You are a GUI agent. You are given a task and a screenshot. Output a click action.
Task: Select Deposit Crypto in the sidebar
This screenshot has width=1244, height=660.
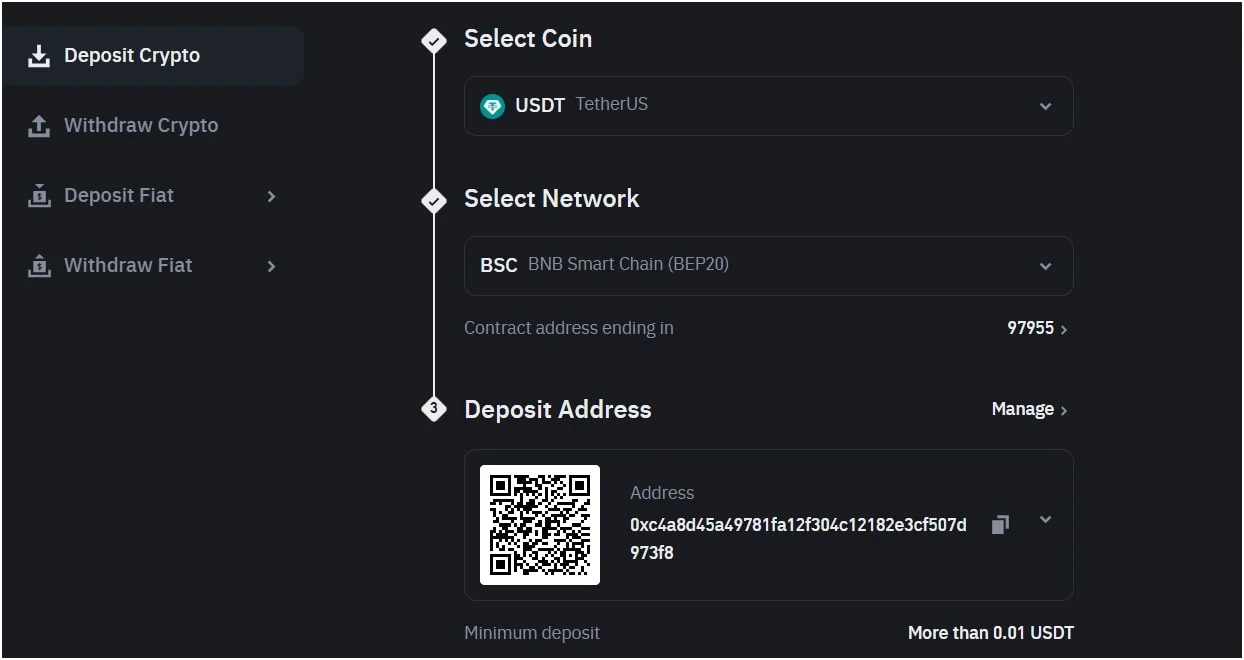click(x=132, y=56)
